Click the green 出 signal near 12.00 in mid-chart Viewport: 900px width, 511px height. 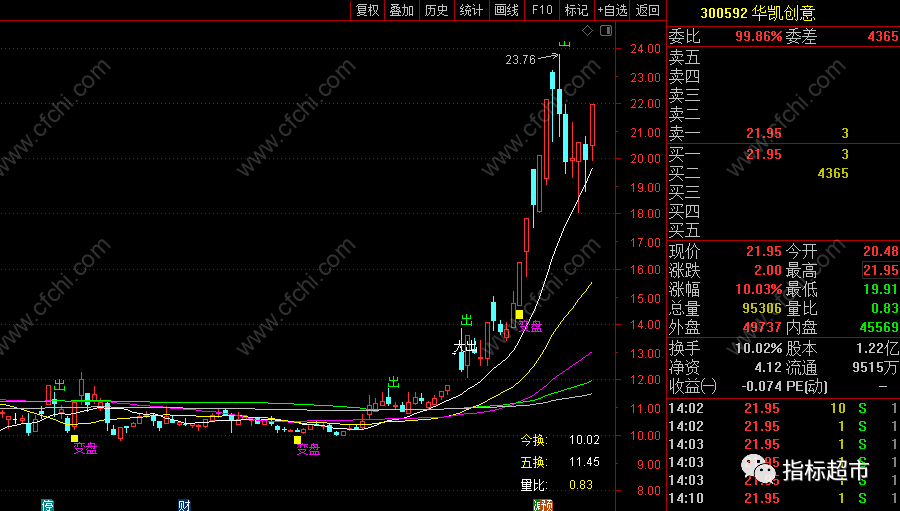point(393,382)
